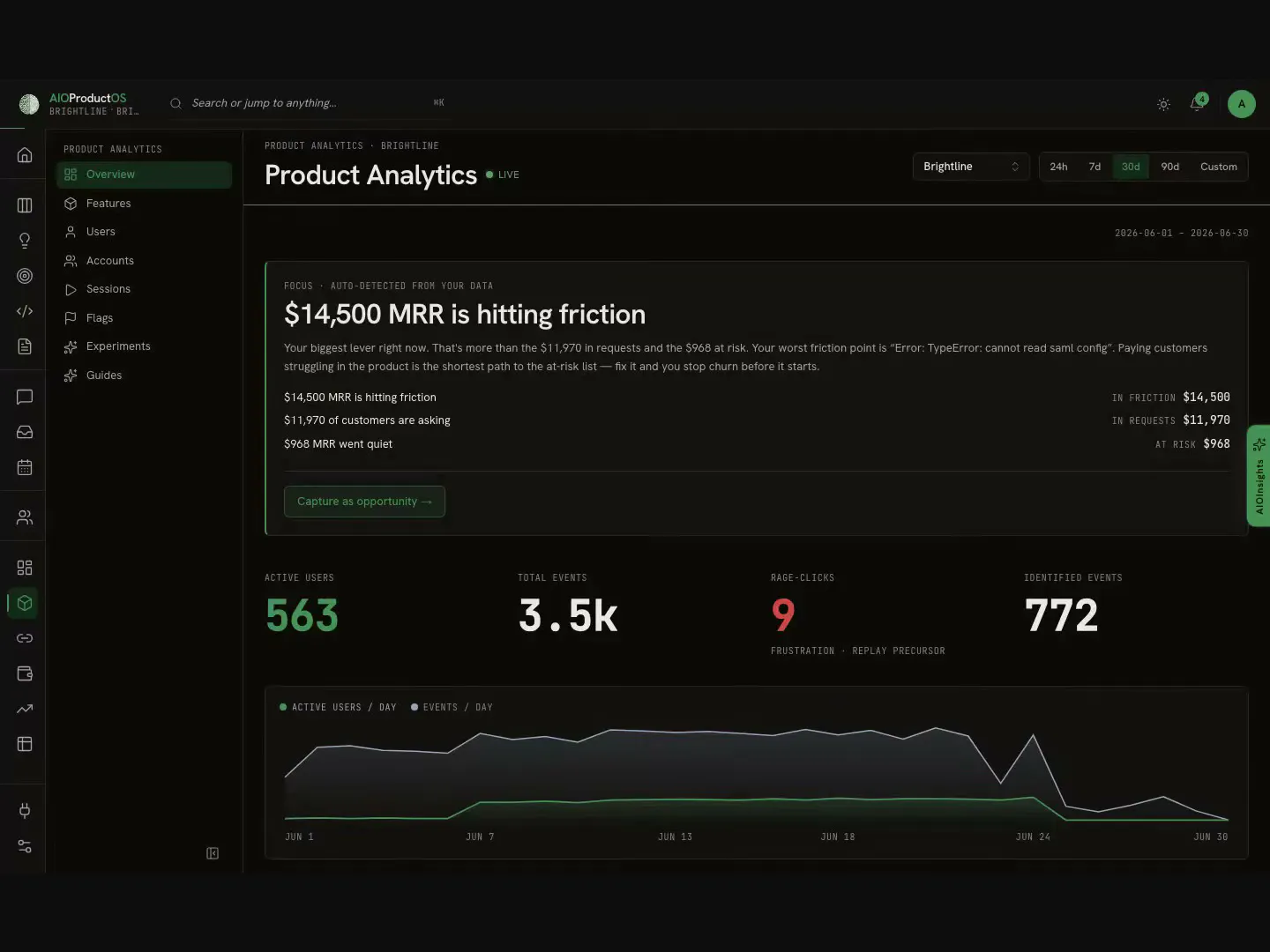This screenshot has width=1270, height=952.
Task: Click the AIOProductOS logo
Action: pos(29,104)
